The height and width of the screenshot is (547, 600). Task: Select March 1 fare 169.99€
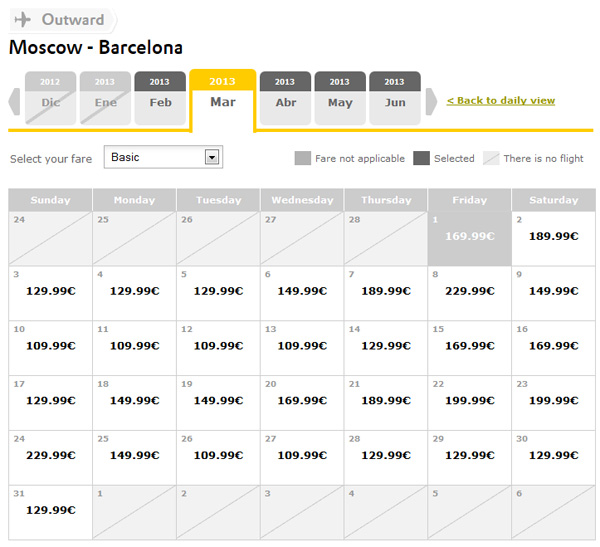469,237
